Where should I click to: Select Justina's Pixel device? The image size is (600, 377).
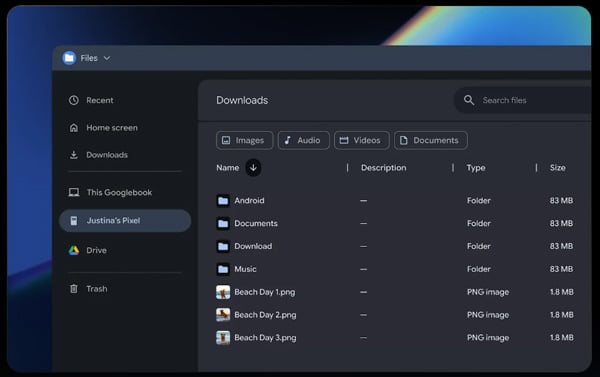click(125, 220)
